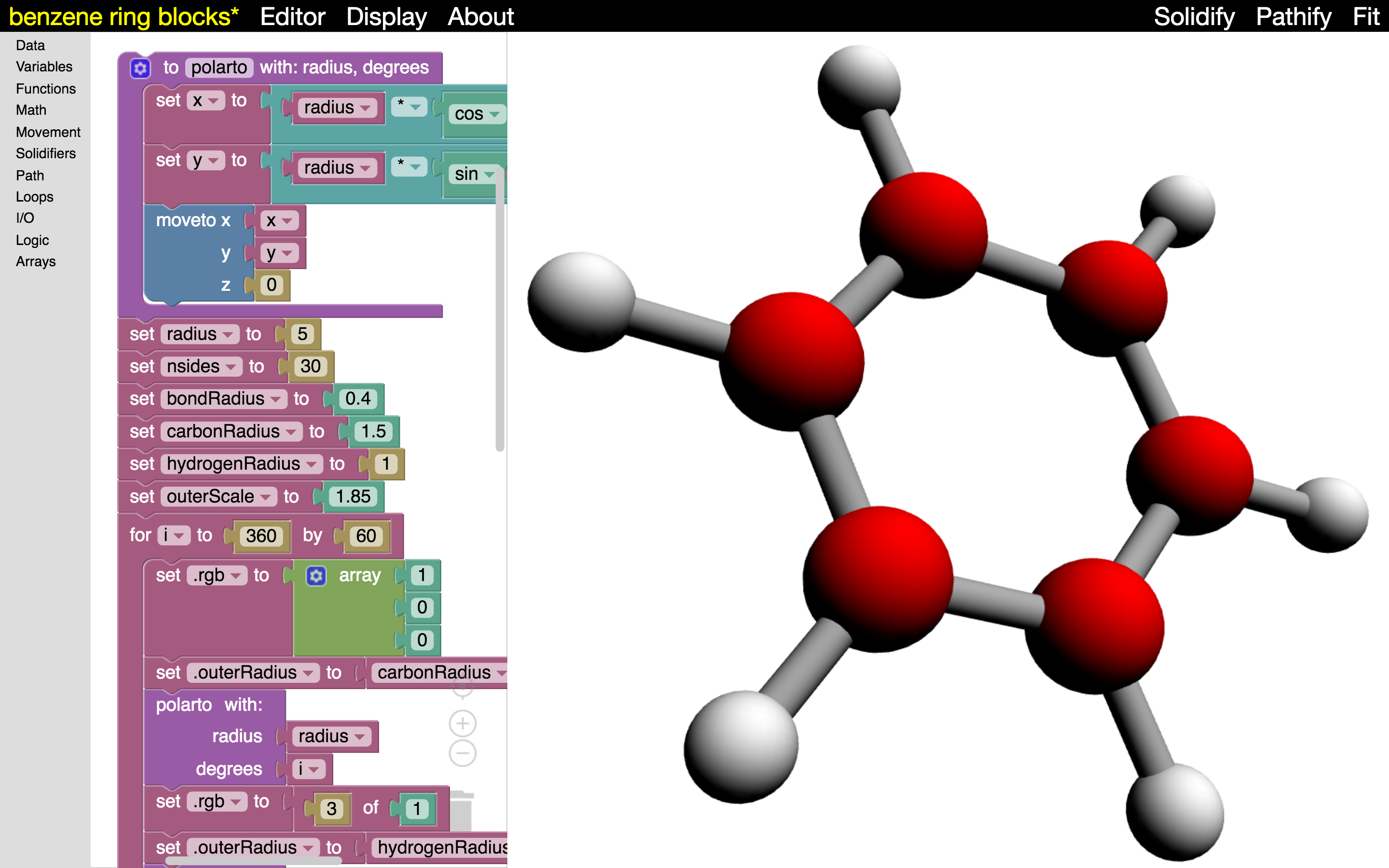Open the first .rgb property dropdown above array
This screenshot has height=868, width=1389.
(x=217, y=575)
